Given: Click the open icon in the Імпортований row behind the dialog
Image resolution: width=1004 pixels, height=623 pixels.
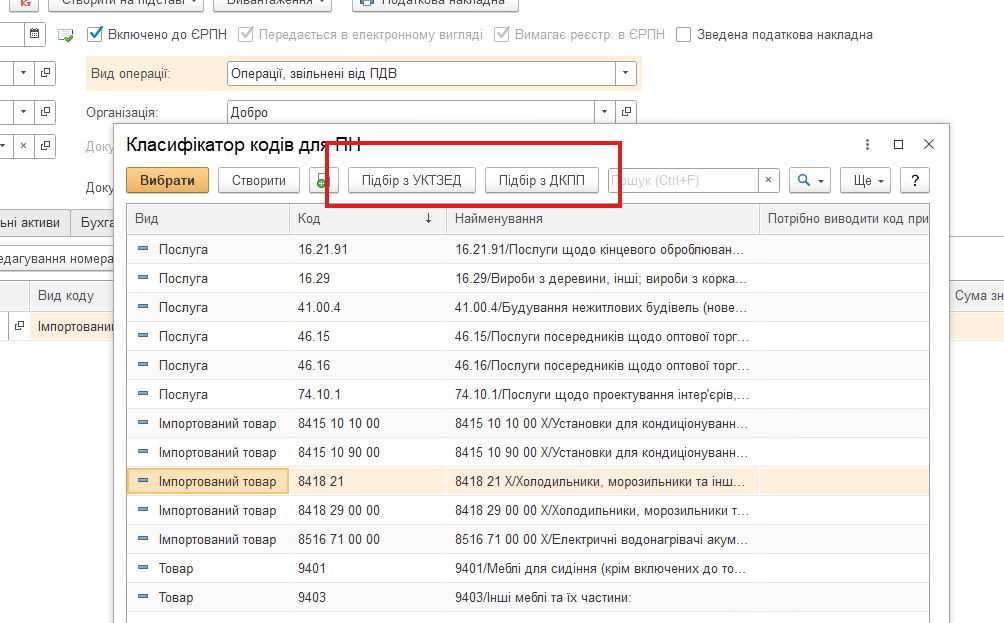Looking at the screenshot, I should [20, 326].
